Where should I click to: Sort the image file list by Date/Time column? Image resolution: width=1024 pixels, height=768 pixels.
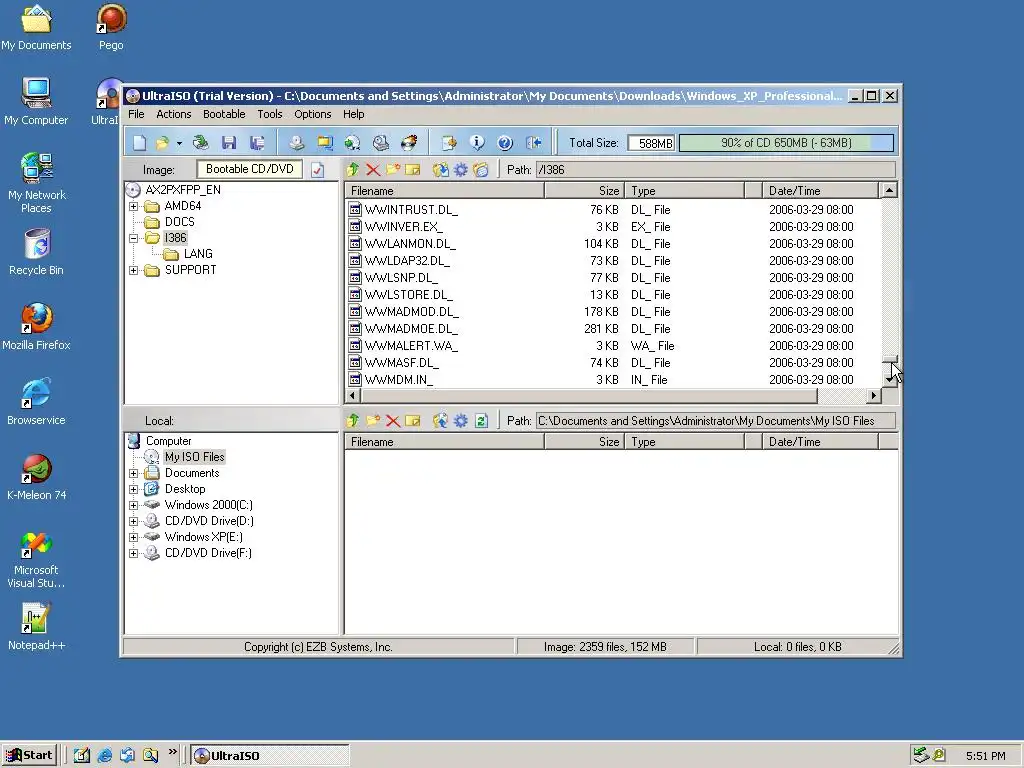click(820, 191)
